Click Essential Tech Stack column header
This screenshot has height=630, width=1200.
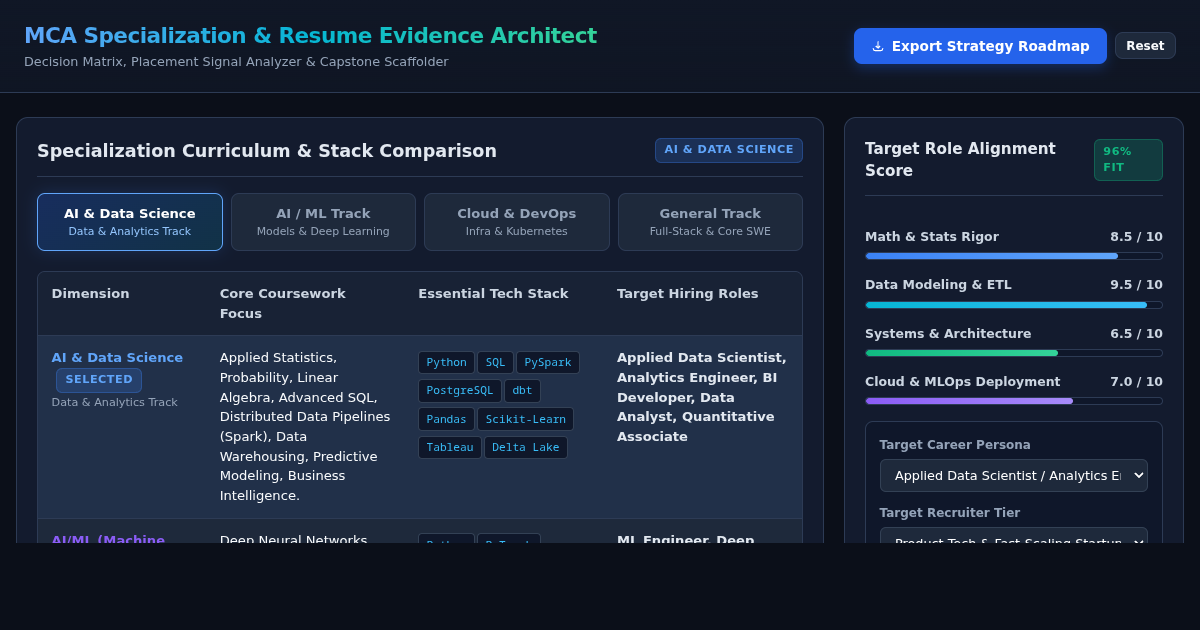click(493, 294)
